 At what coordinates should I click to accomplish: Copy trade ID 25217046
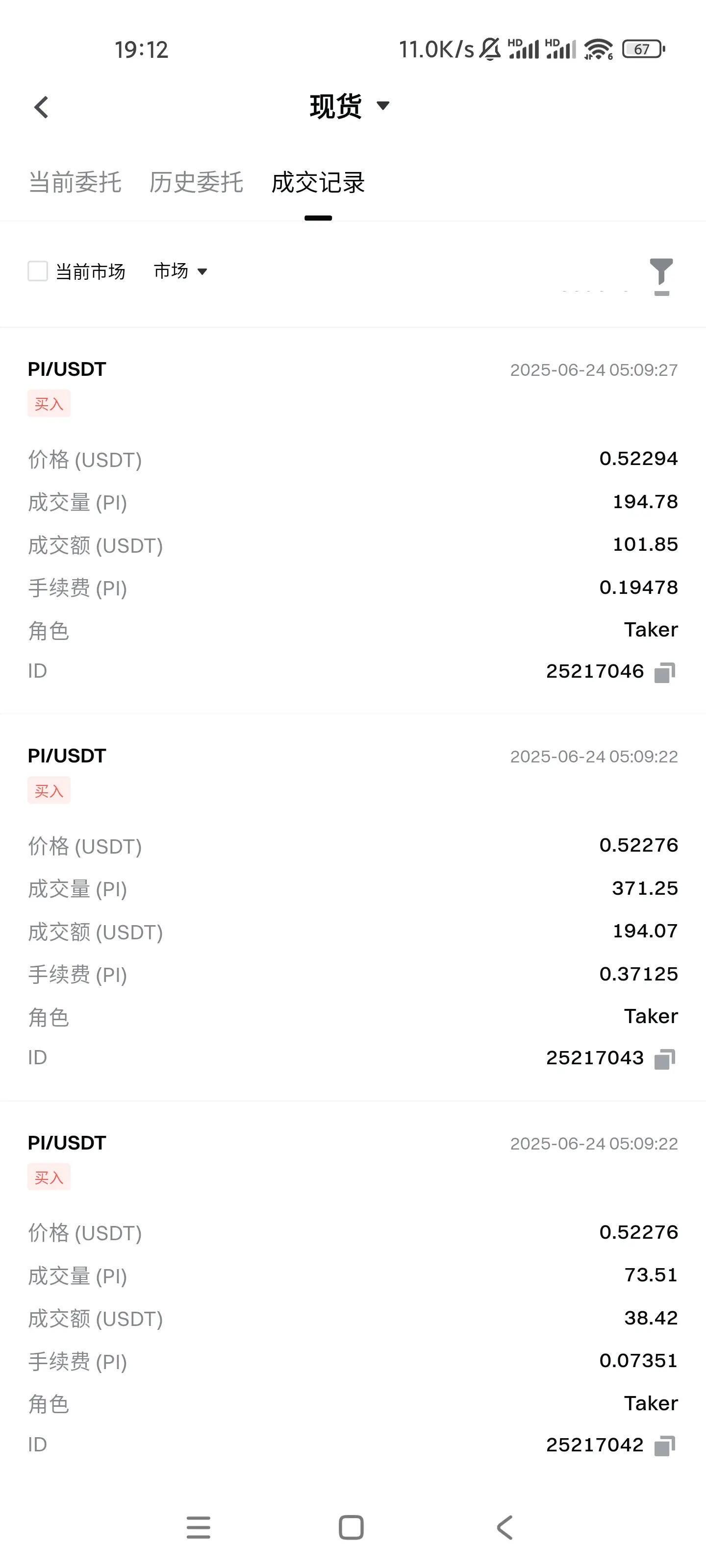click(x=665, y=673)
